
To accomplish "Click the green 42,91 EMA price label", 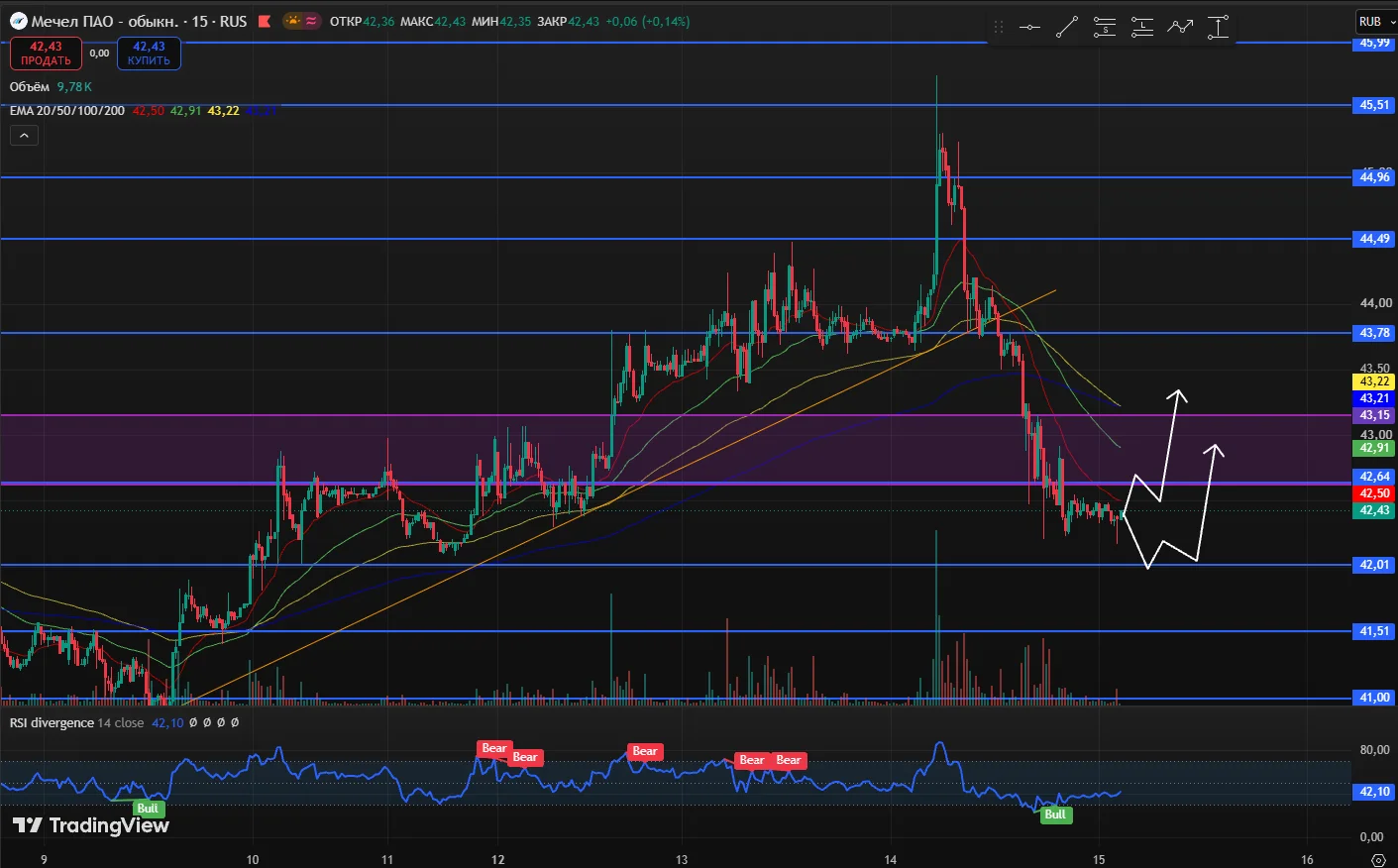I will coord(1374,448).
